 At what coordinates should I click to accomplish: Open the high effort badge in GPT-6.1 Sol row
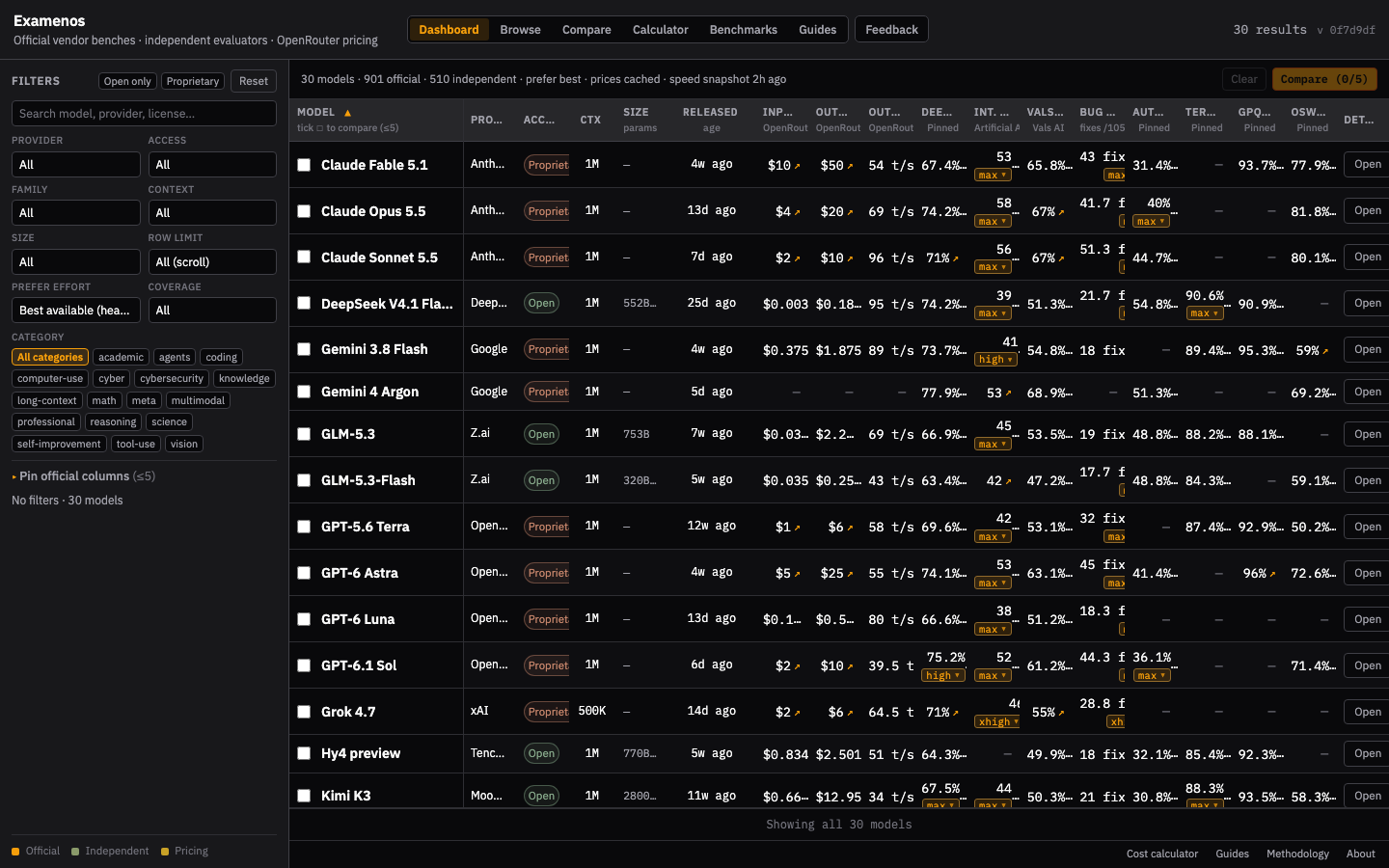click(x=942, y=676)
